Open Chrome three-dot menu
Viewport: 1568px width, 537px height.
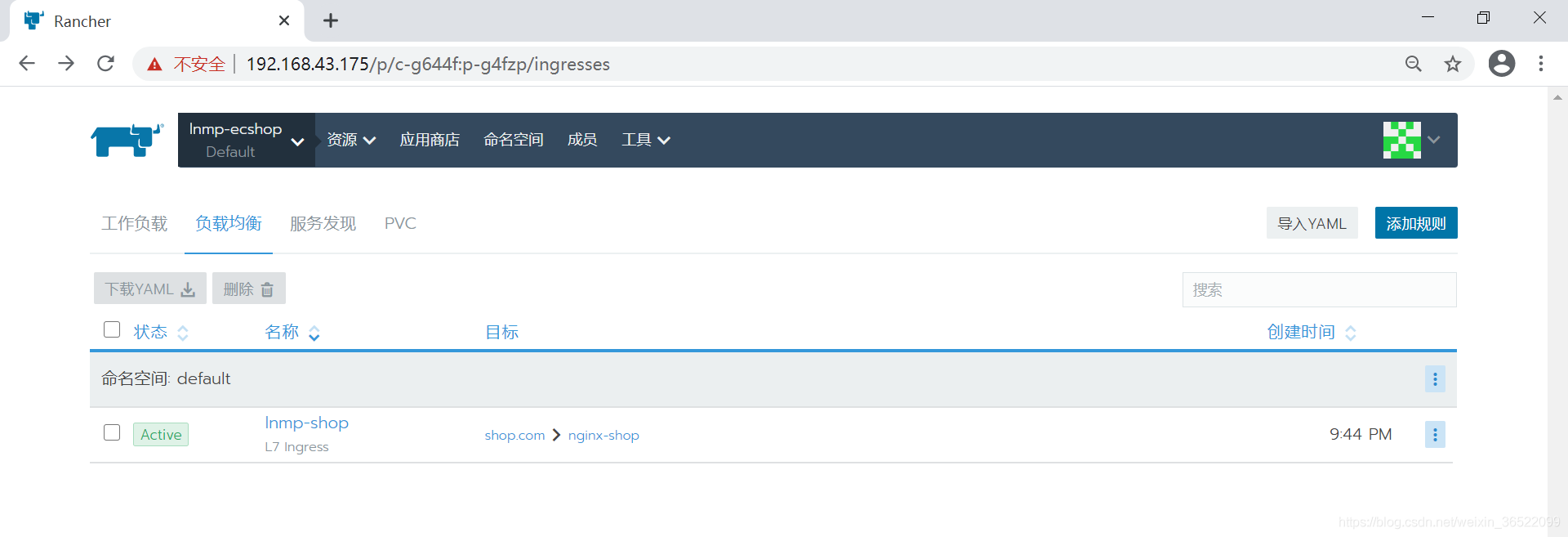(x=1541, y=64)
